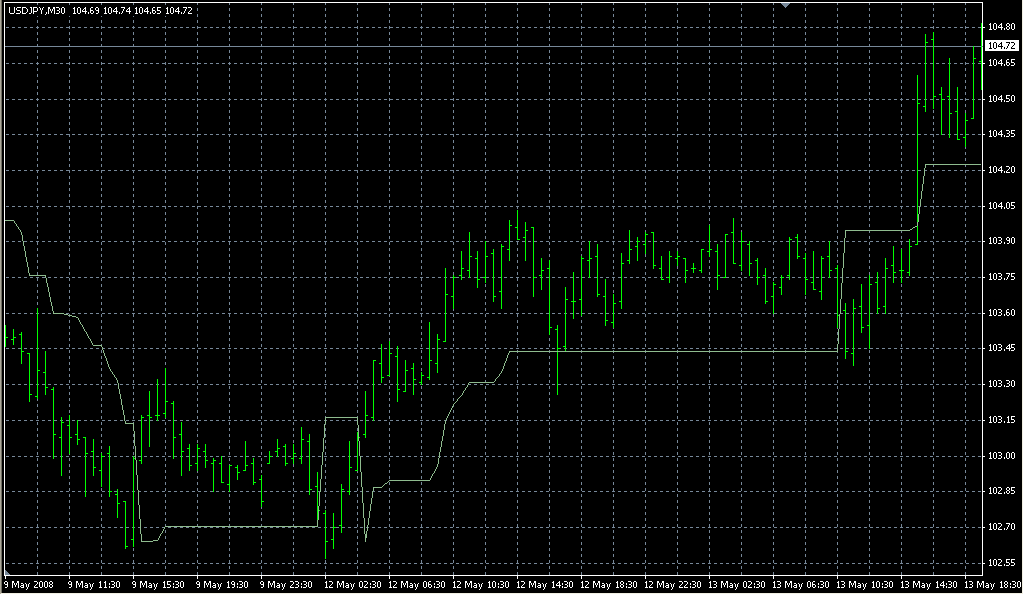Click the 102.55 price scale label
The width and height of the screenshot is (1024, 594).
1000,563
